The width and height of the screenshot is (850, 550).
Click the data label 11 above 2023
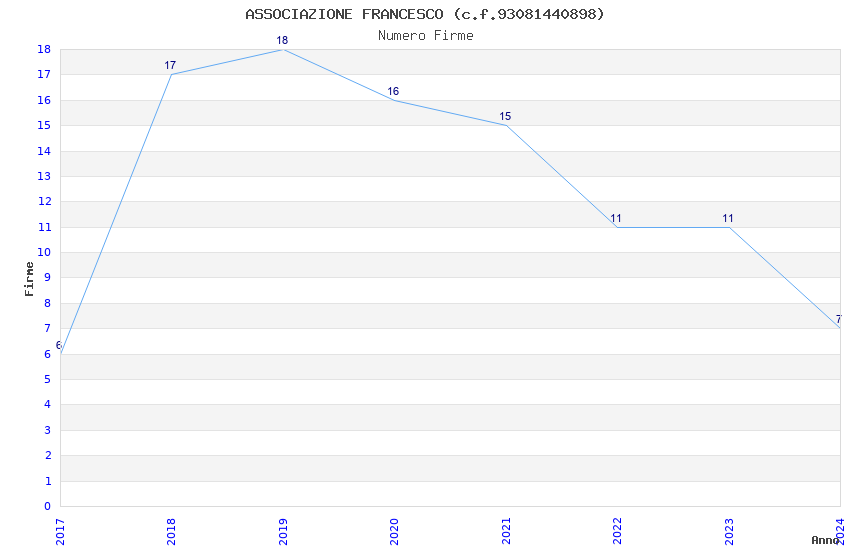tap(727, 218)
